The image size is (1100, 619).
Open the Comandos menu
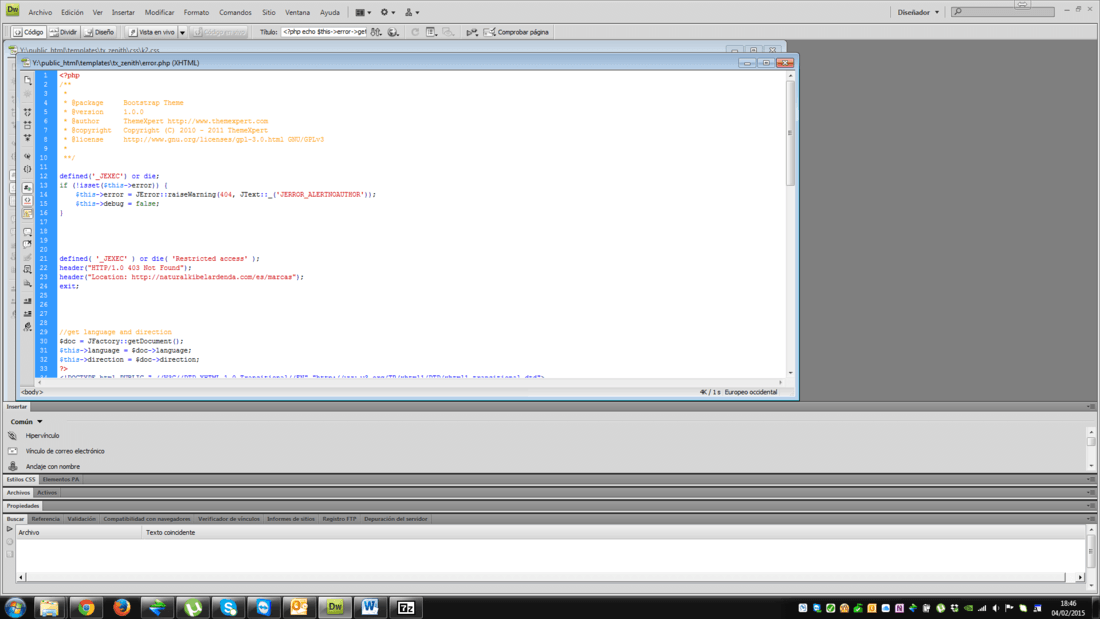pyautogui.click(x=235, y=12)
